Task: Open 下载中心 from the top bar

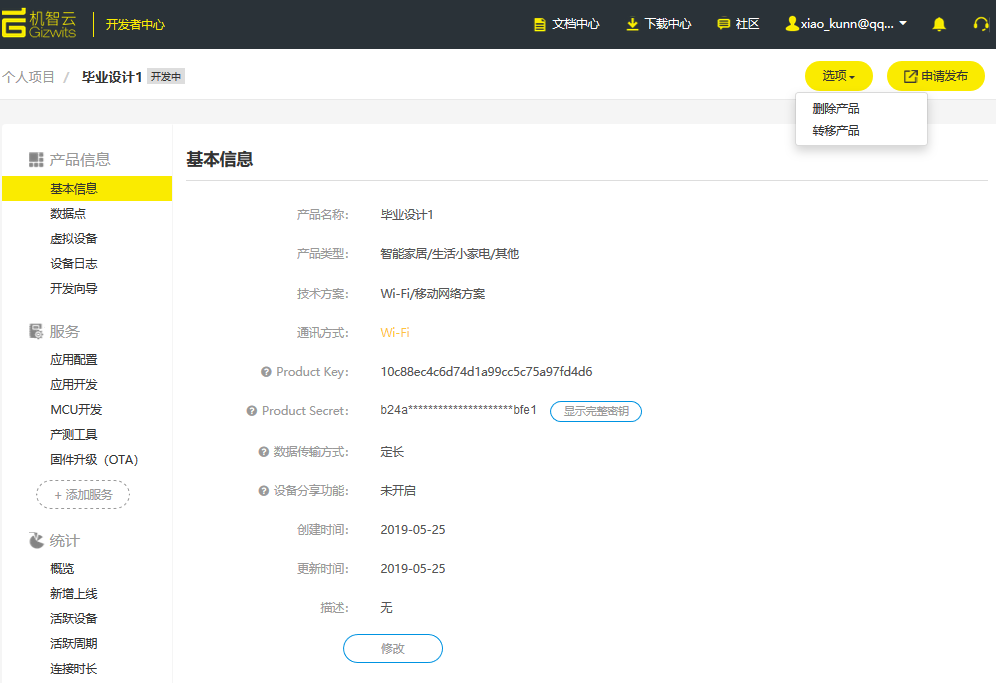Action: 658,24
